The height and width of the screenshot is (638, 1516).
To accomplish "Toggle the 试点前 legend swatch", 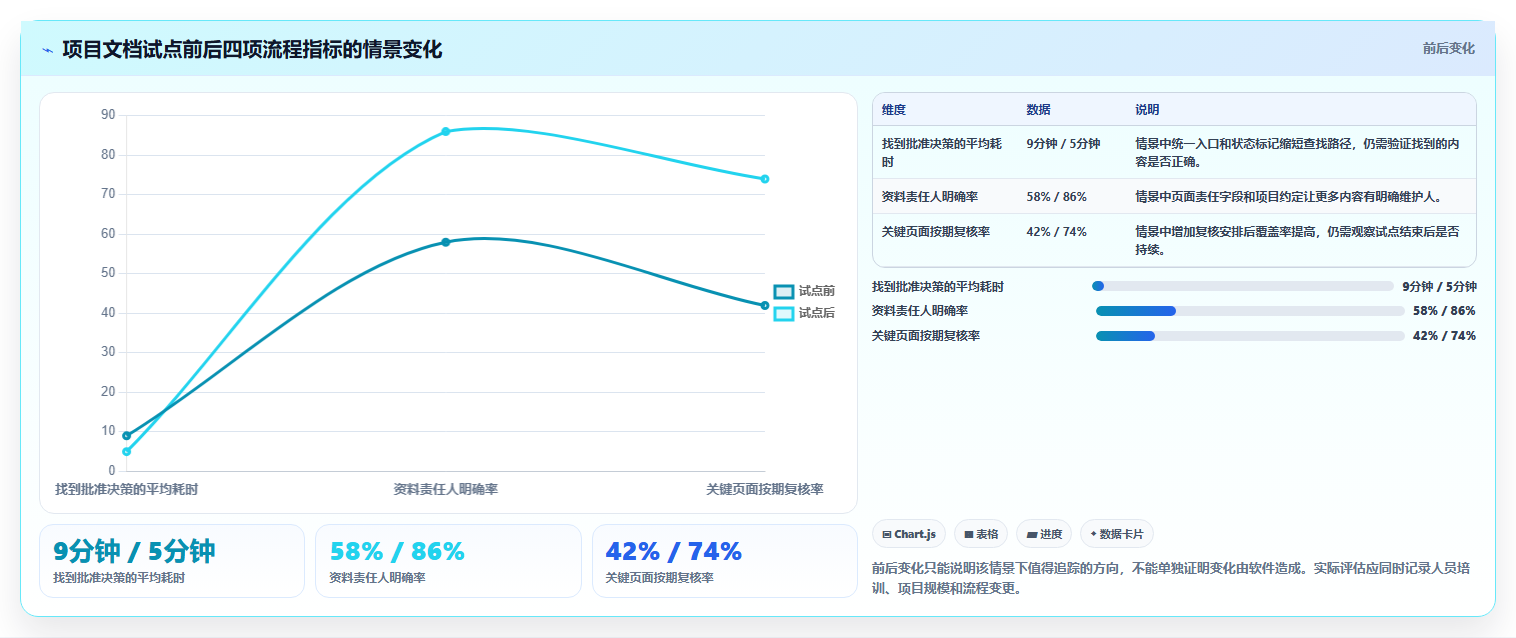I will [784, 291].
